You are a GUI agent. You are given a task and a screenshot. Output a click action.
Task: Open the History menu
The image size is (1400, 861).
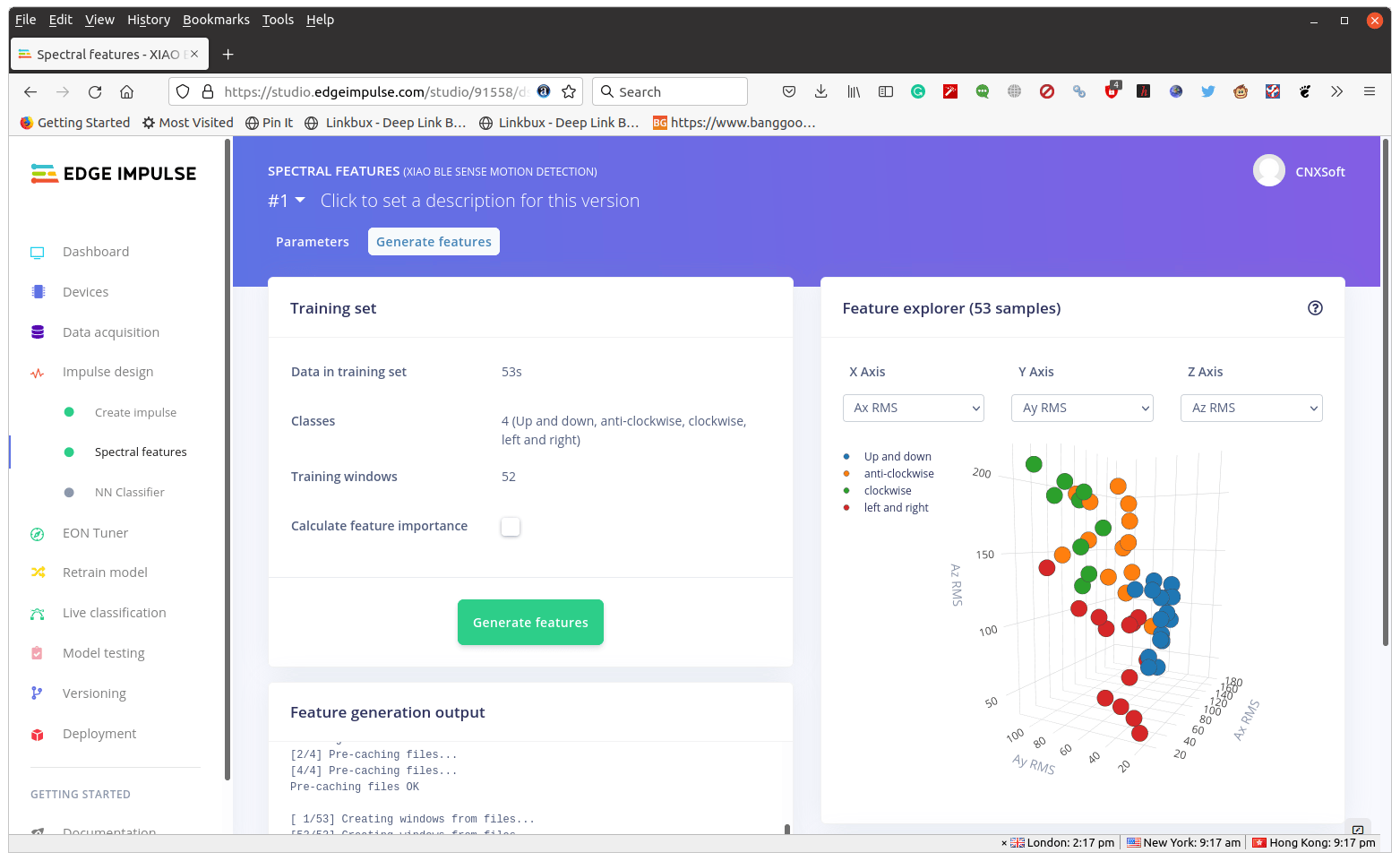[149, 20]
